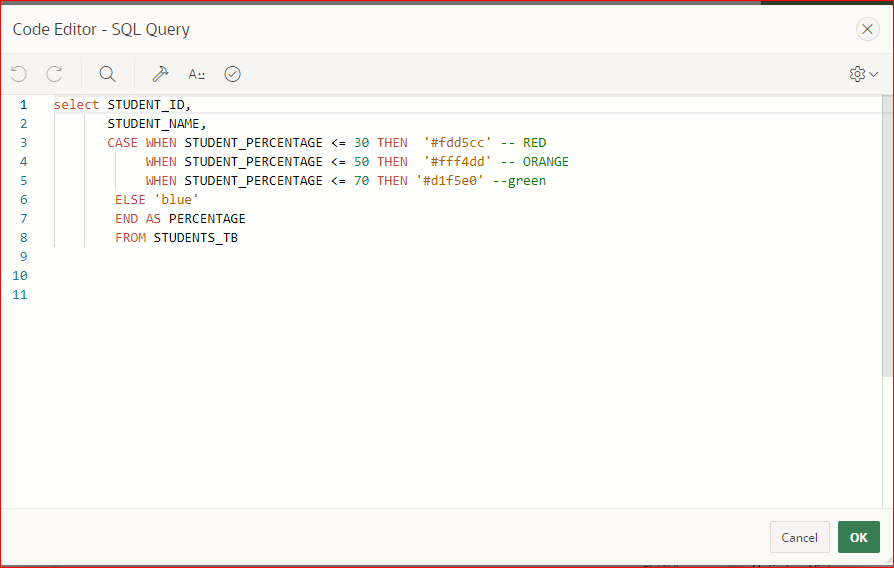Click the Undo arrow icon
Screen dimensions: 894x568
coord(19,74)
